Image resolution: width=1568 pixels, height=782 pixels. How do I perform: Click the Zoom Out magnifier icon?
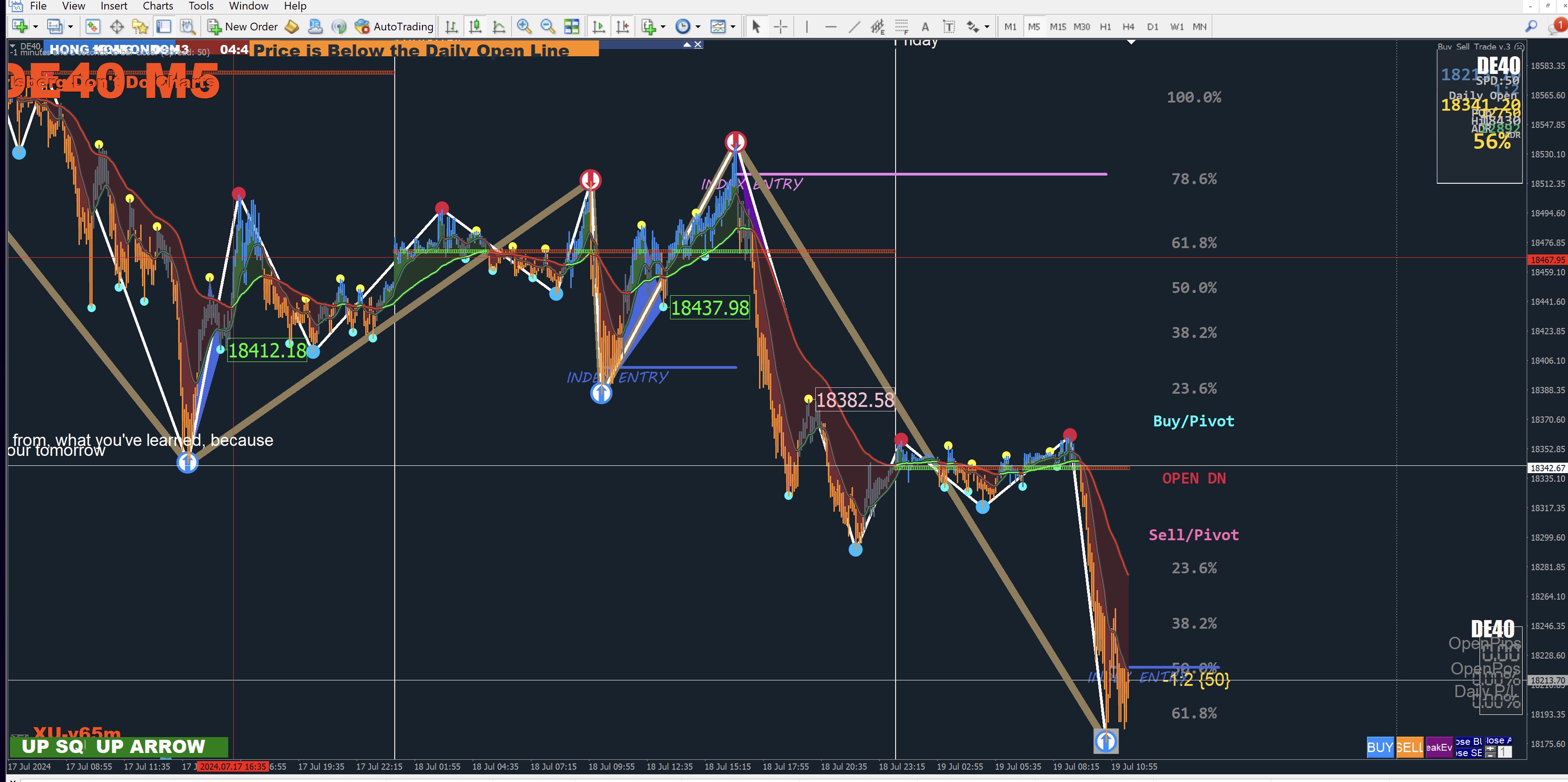(547, 27)
